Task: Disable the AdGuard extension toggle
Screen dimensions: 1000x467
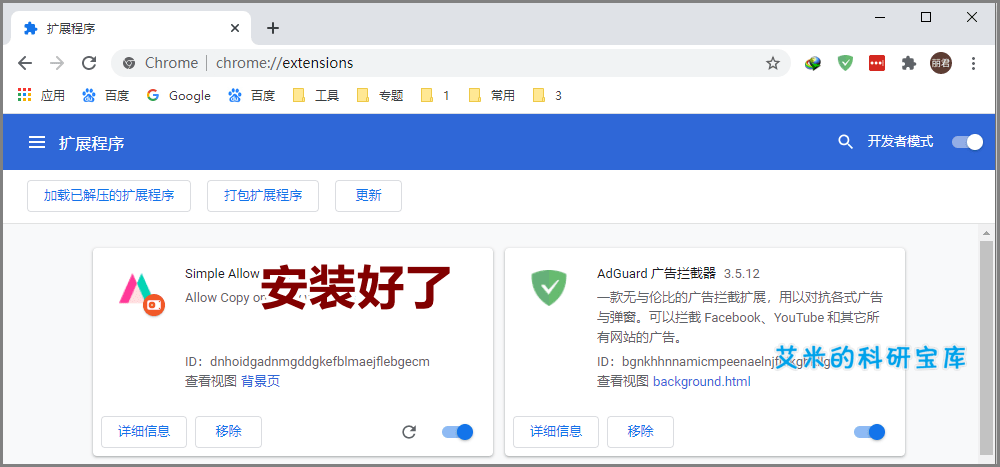Action: click(869, 432)
